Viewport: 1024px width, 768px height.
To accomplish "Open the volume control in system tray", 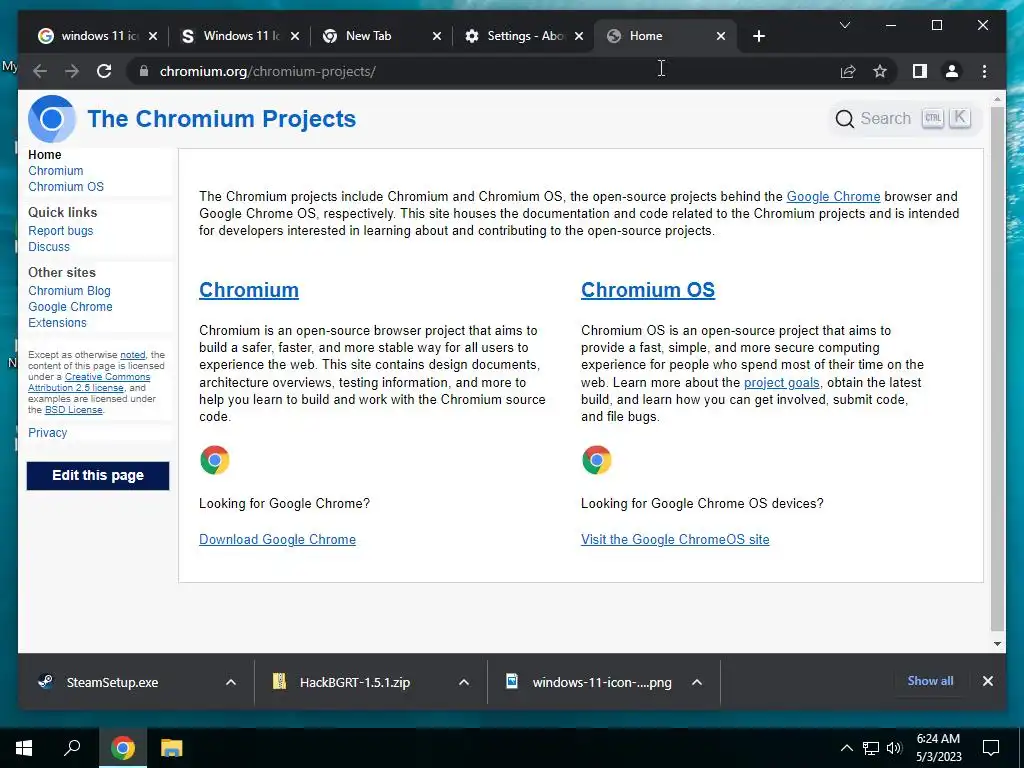I will 894,748.
